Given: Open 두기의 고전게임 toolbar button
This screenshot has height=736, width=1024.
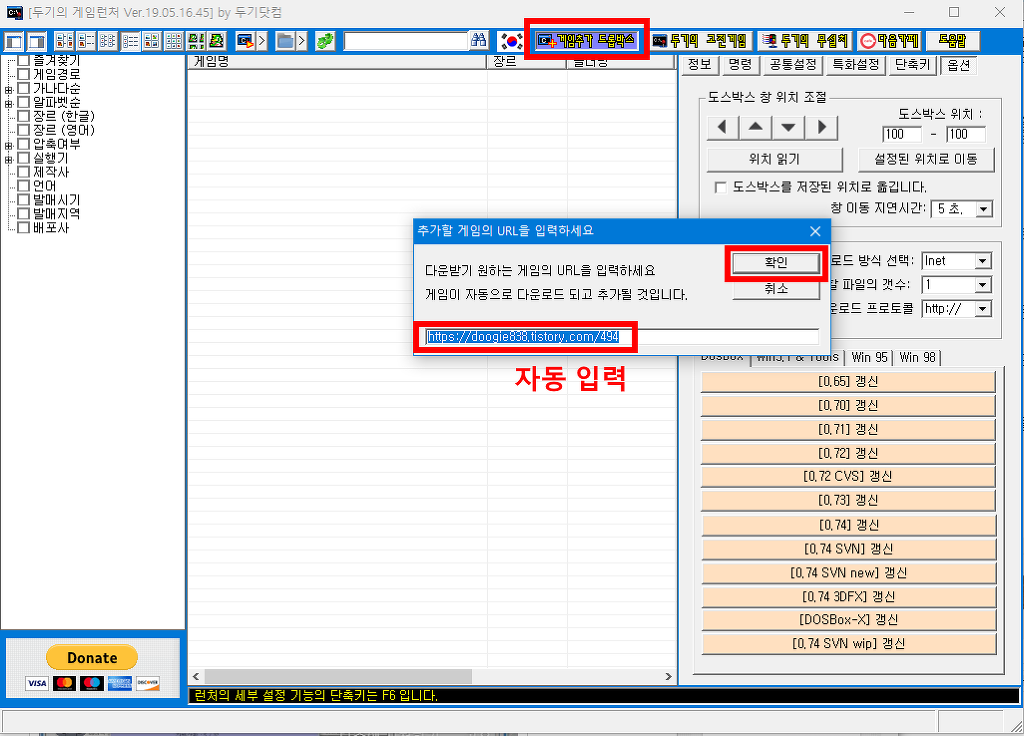Looking at the screenshot, I should click(x=701, y=41).
